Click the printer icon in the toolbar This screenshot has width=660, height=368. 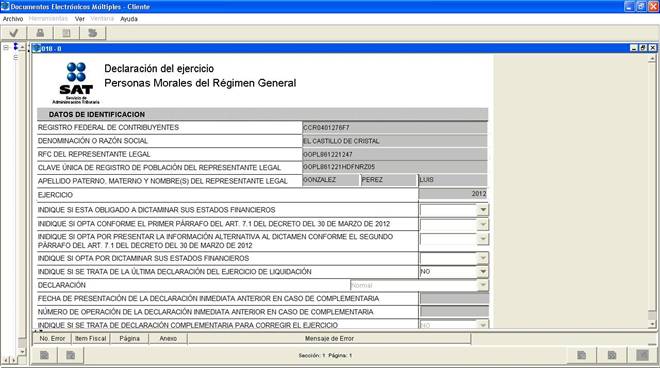click(40, 33)
